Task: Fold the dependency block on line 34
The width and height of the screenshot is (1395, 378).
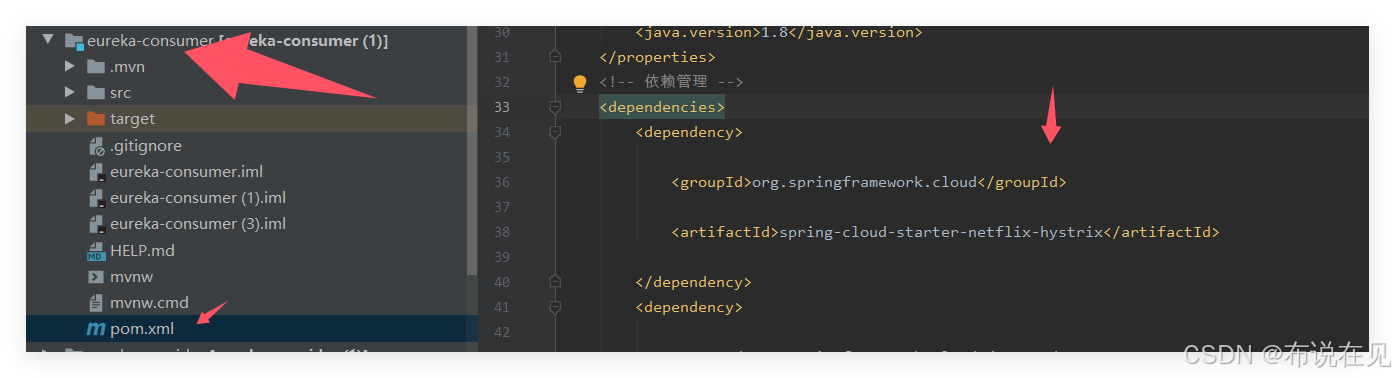Action: click(x=555, y=132)
